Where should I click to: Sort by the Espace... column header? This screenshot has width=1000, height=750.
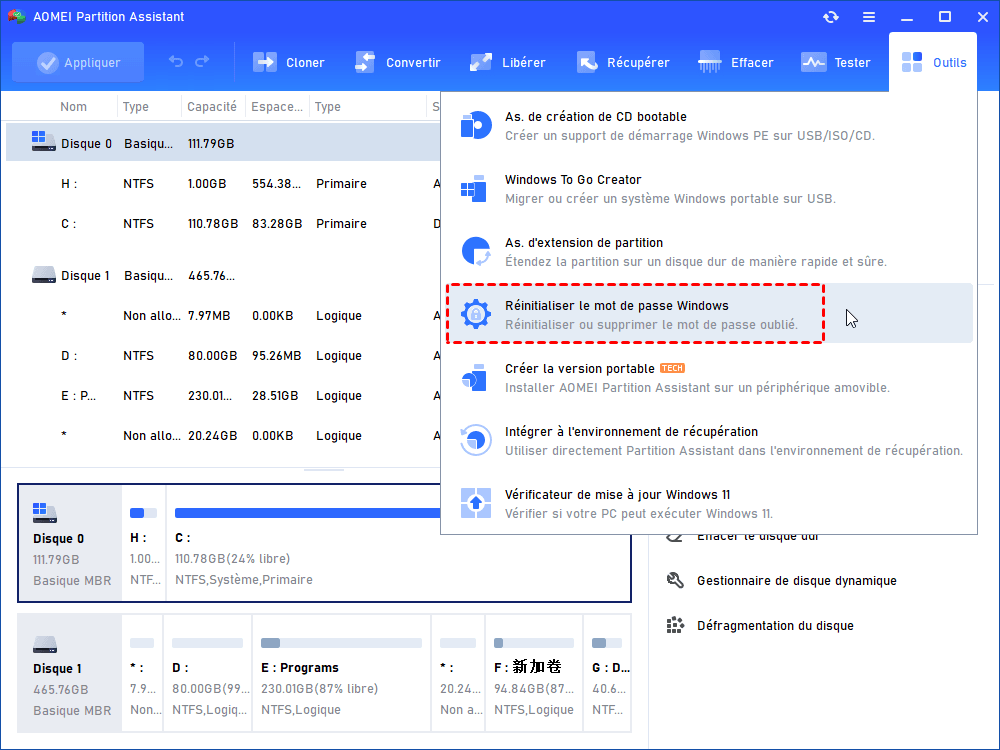[x=277, y=107]
